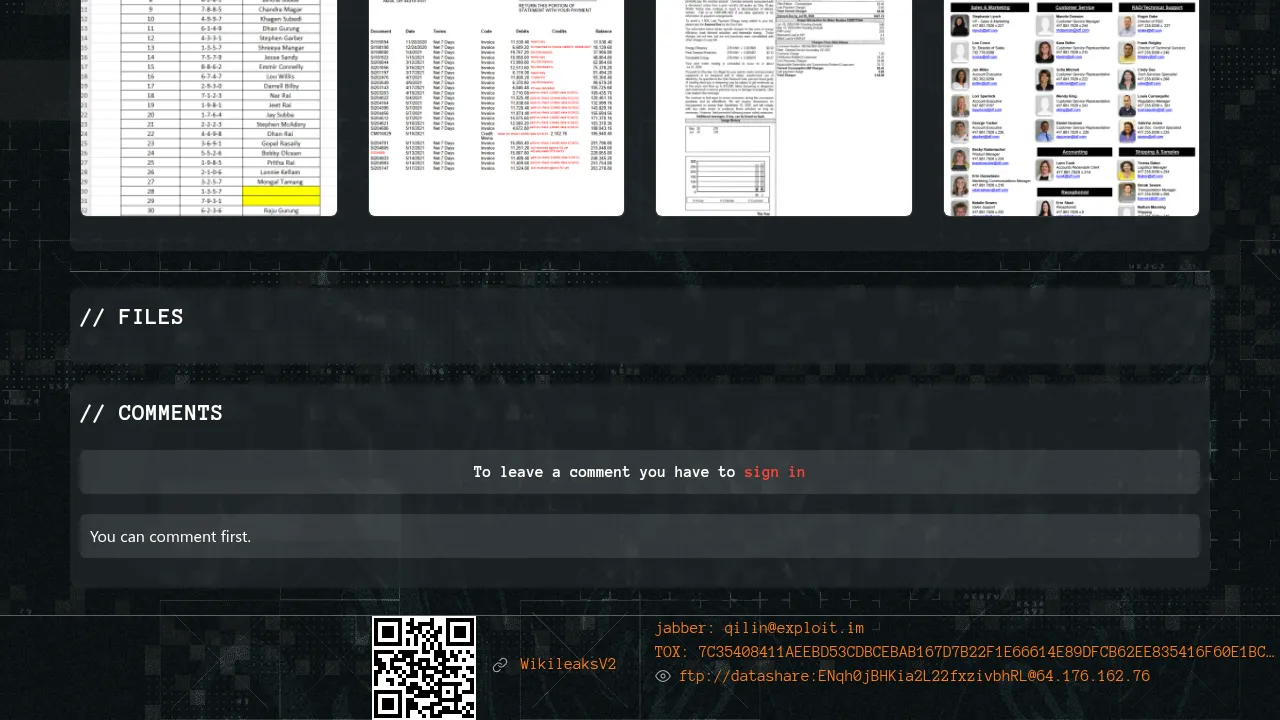
Task: Click the 'To leave a comment' notice bar
Action: [x=639, y=472]
